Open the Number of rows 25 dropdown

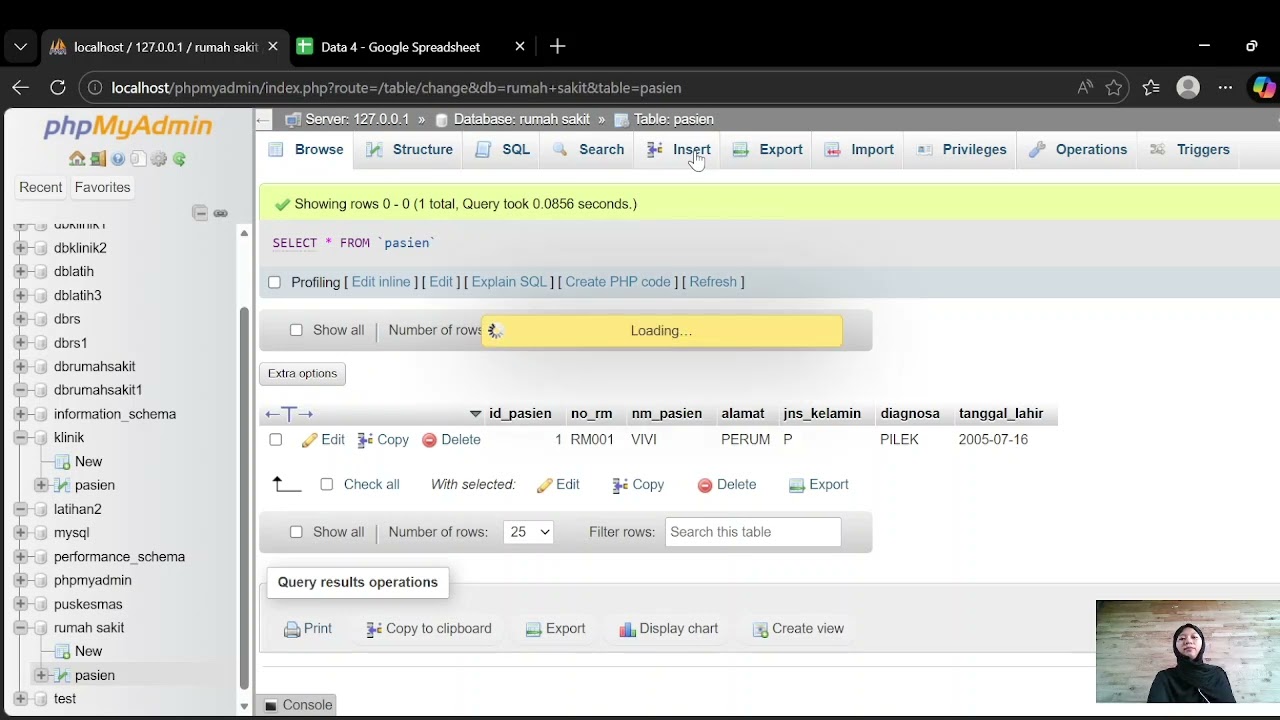click(529, 532)
